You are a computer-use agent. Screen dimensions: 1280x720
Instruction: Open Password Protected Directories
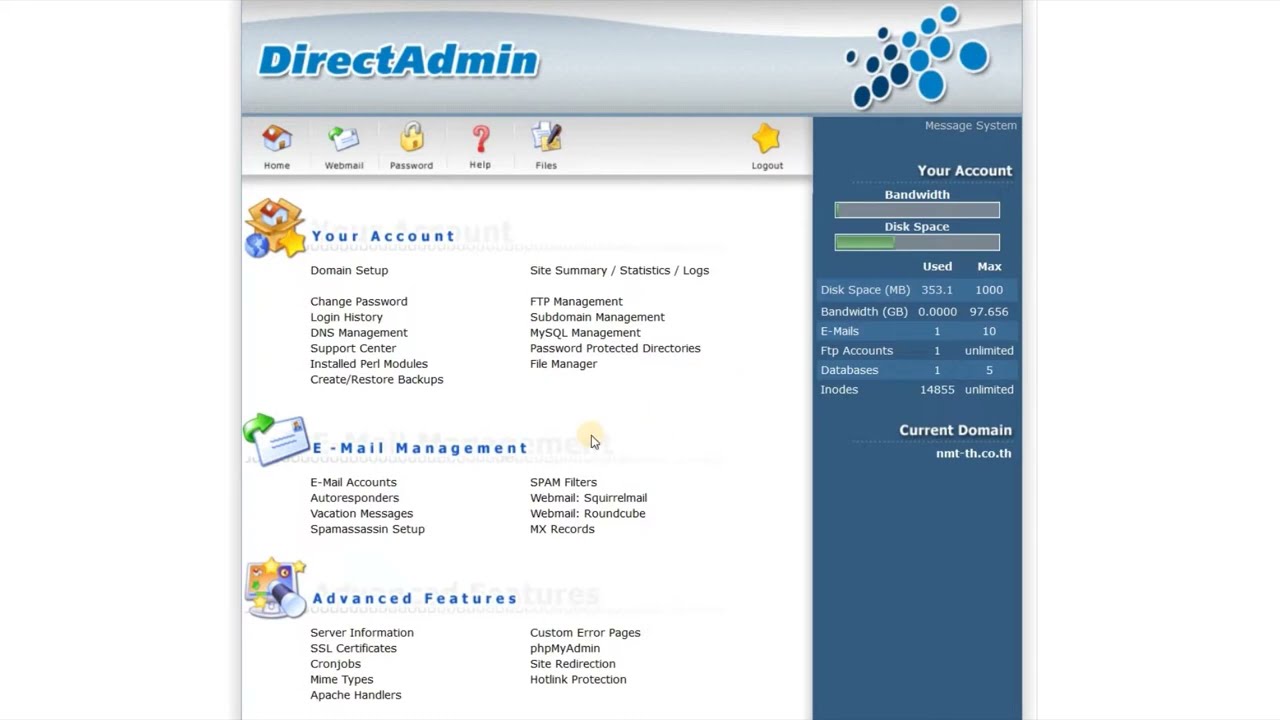click(x=615, y=348)
